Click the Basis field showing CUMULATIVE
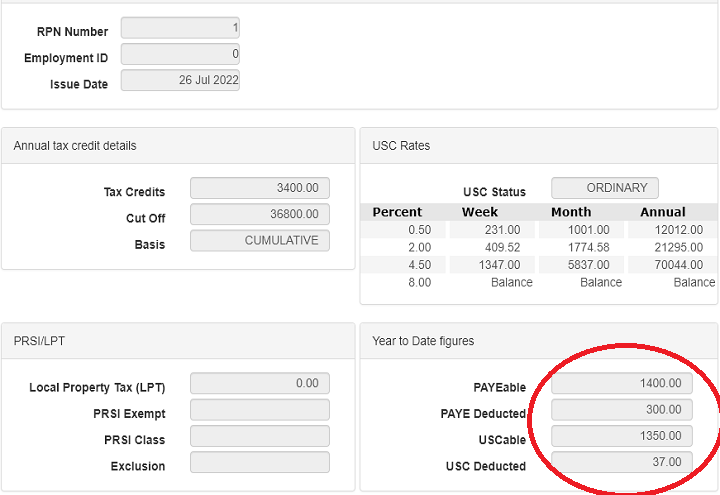720x495 pixels. click(x=260, y=241)
